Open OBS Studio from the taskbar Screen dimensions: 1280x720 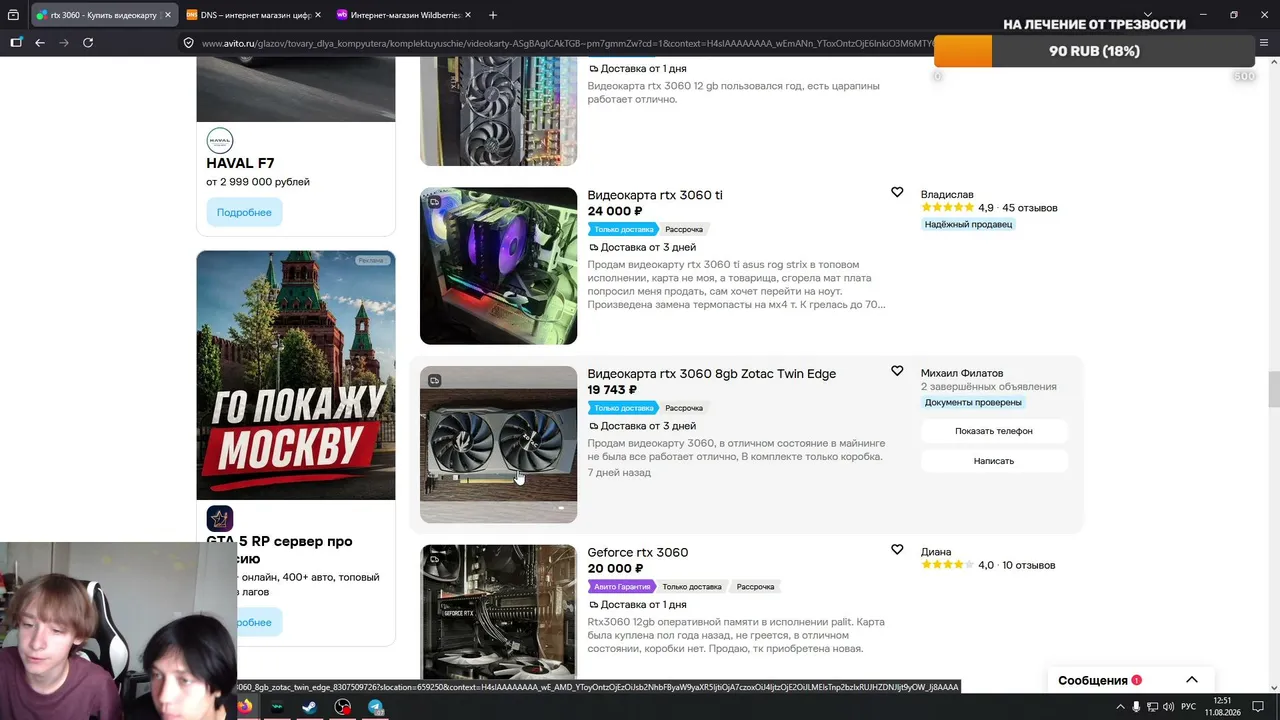click(x=342, y=707)
